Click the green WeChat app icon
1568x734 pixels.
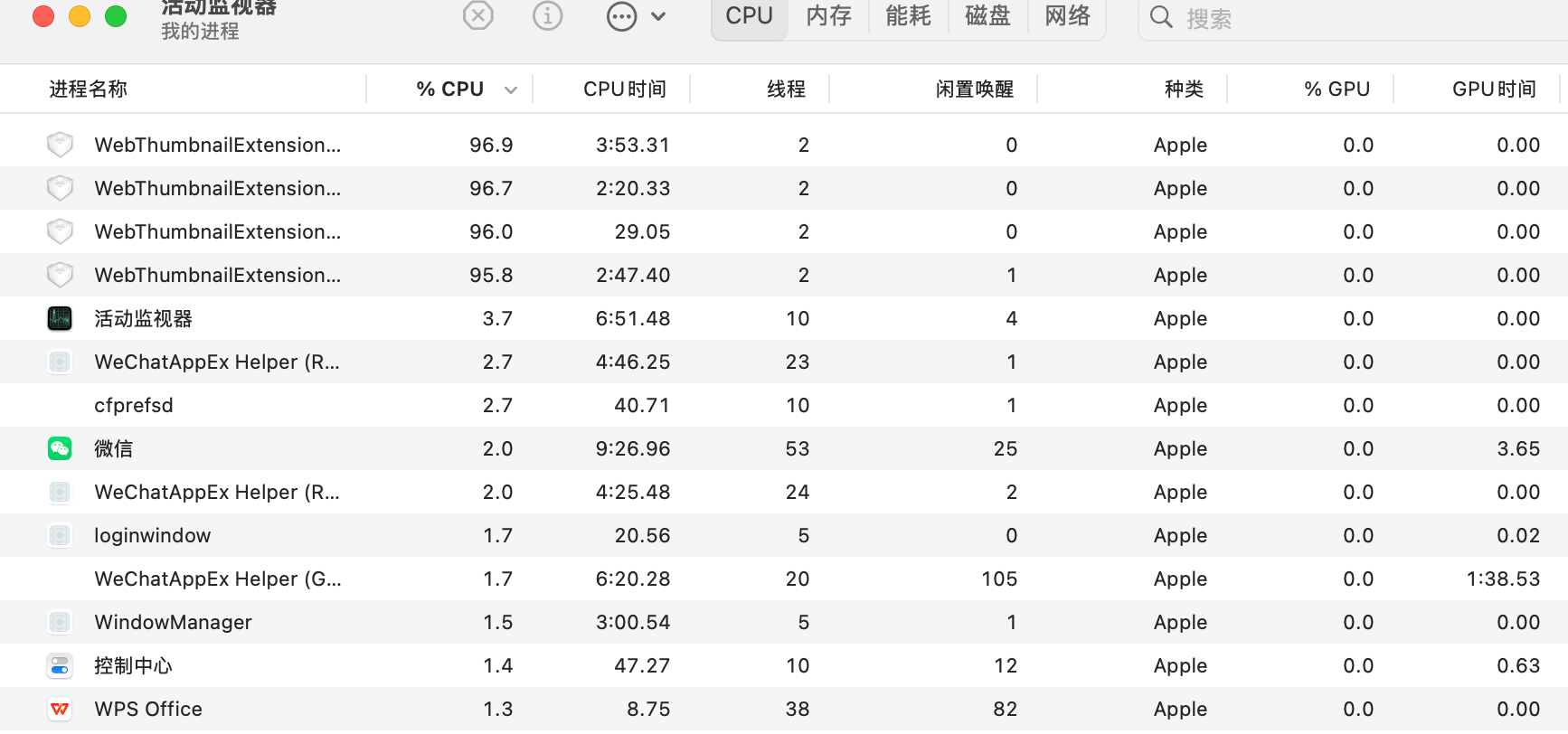pyautogui.click(x=60, y=448)
